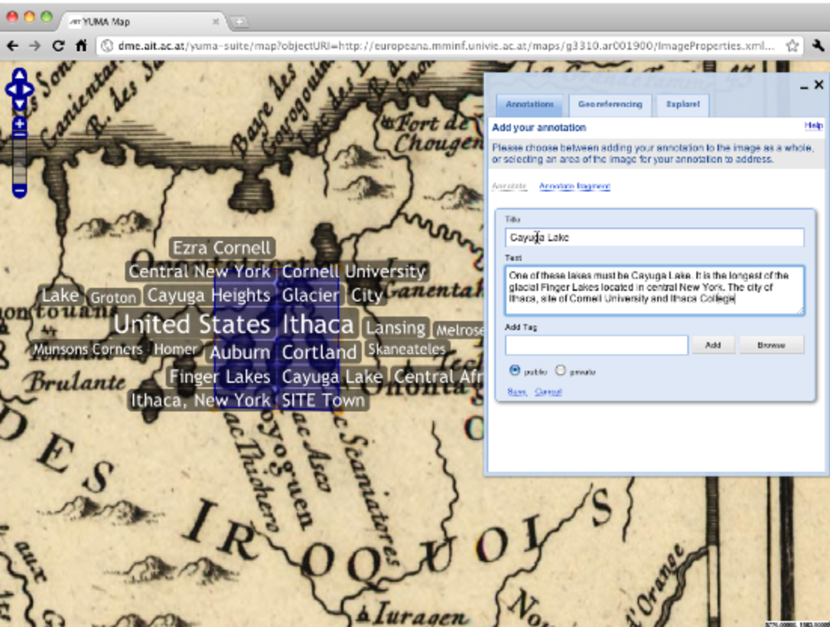Pan the map down
830x627 pixels.
20,104
